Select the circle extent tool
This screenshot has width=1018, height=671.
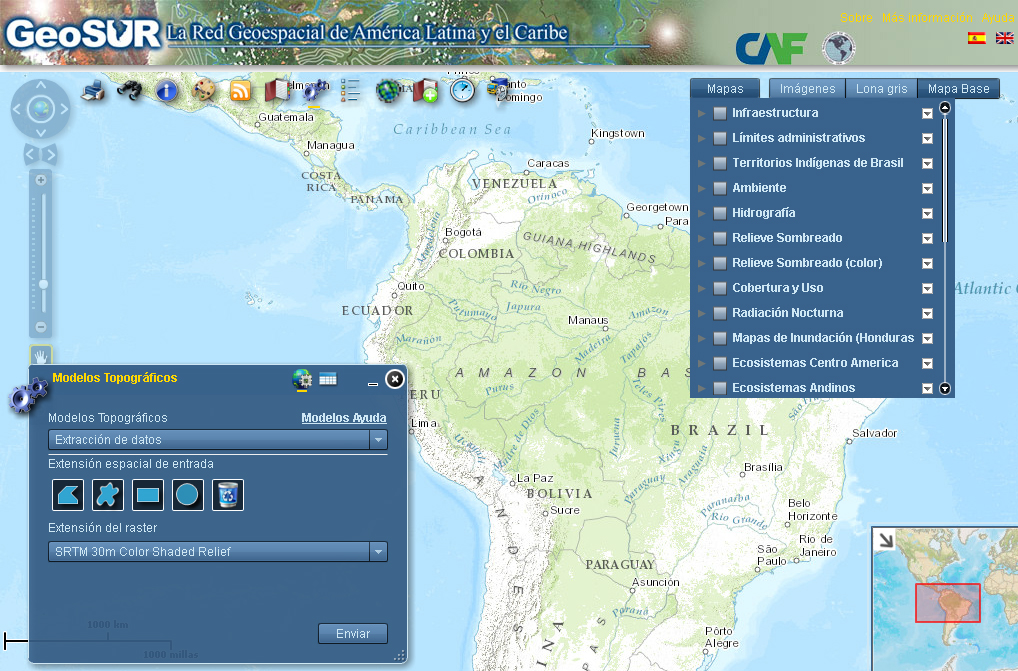coord(187,494)
